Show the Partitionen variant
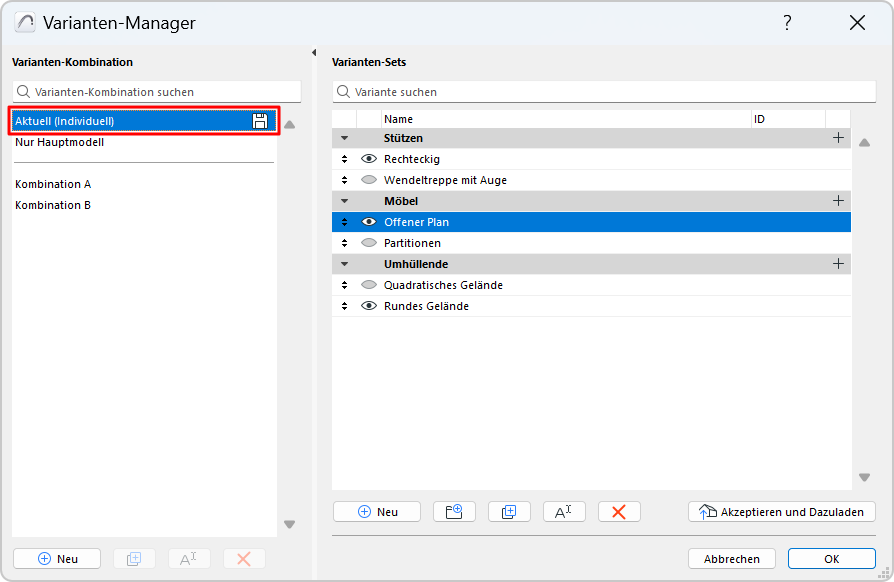This screenshot has width=894, height=582. [x=369, y=243]
